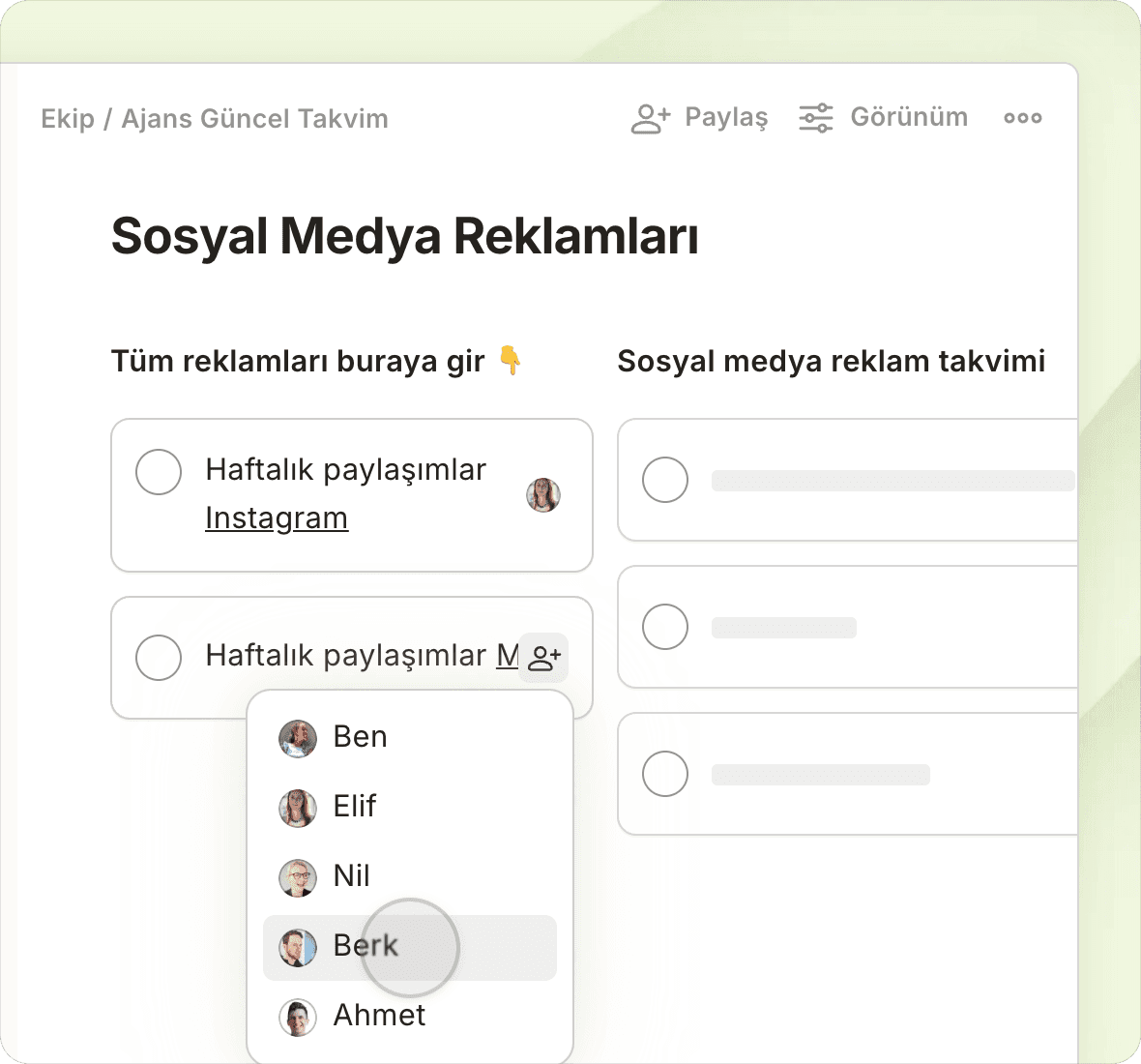
Task: Mark the Instagram task as complete
Action: pyautogui.click(x=159, y=472)
